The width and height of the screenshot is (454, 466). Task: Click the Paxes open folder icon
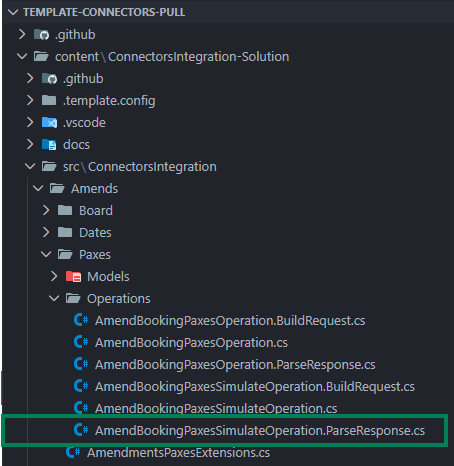point(65,254)
